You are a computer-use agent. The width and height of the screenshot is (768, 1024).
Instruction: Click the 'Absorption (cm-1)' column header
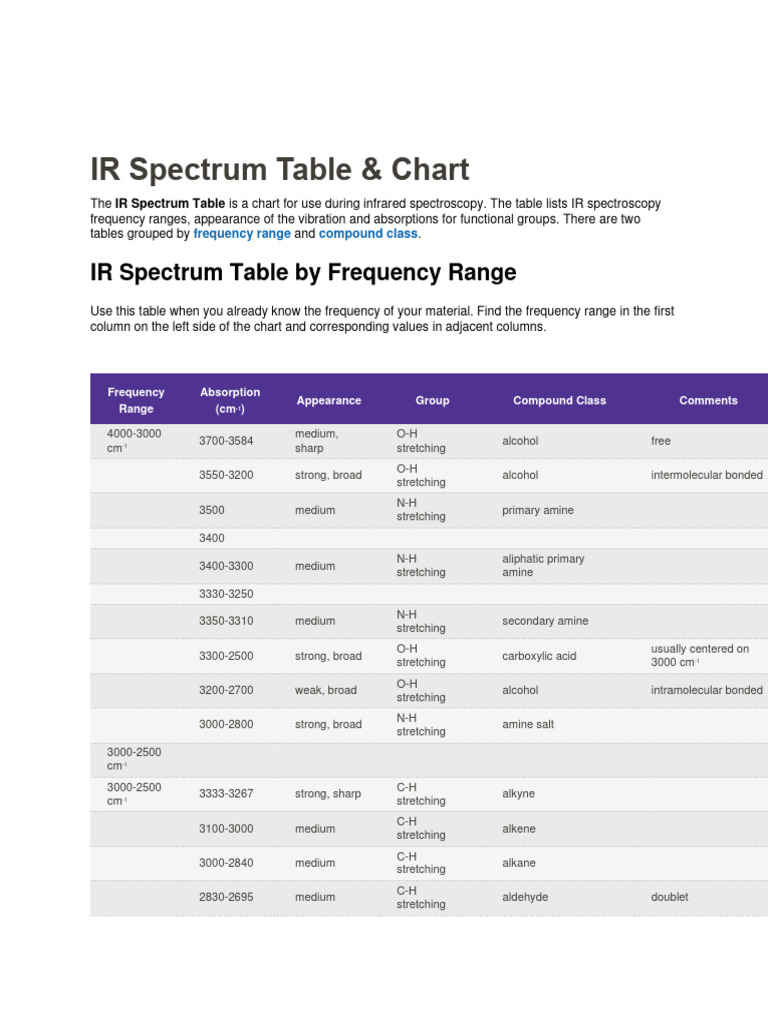(x=230, y=400)
